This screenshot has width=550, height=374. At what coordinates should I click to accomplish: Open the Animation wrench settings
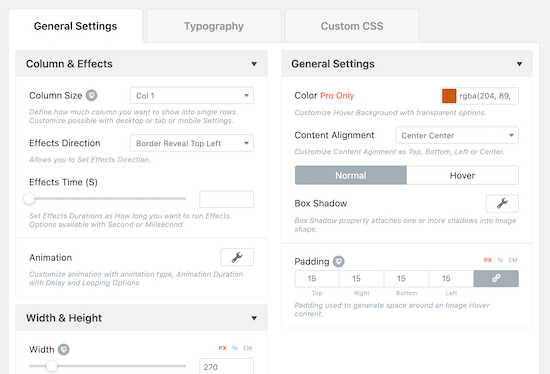(237, 257)
